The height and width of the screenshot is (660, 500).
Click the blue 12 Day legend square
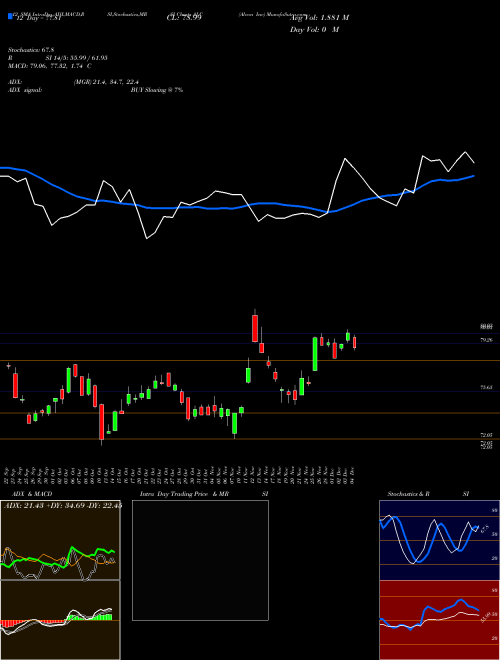(10, 16)
